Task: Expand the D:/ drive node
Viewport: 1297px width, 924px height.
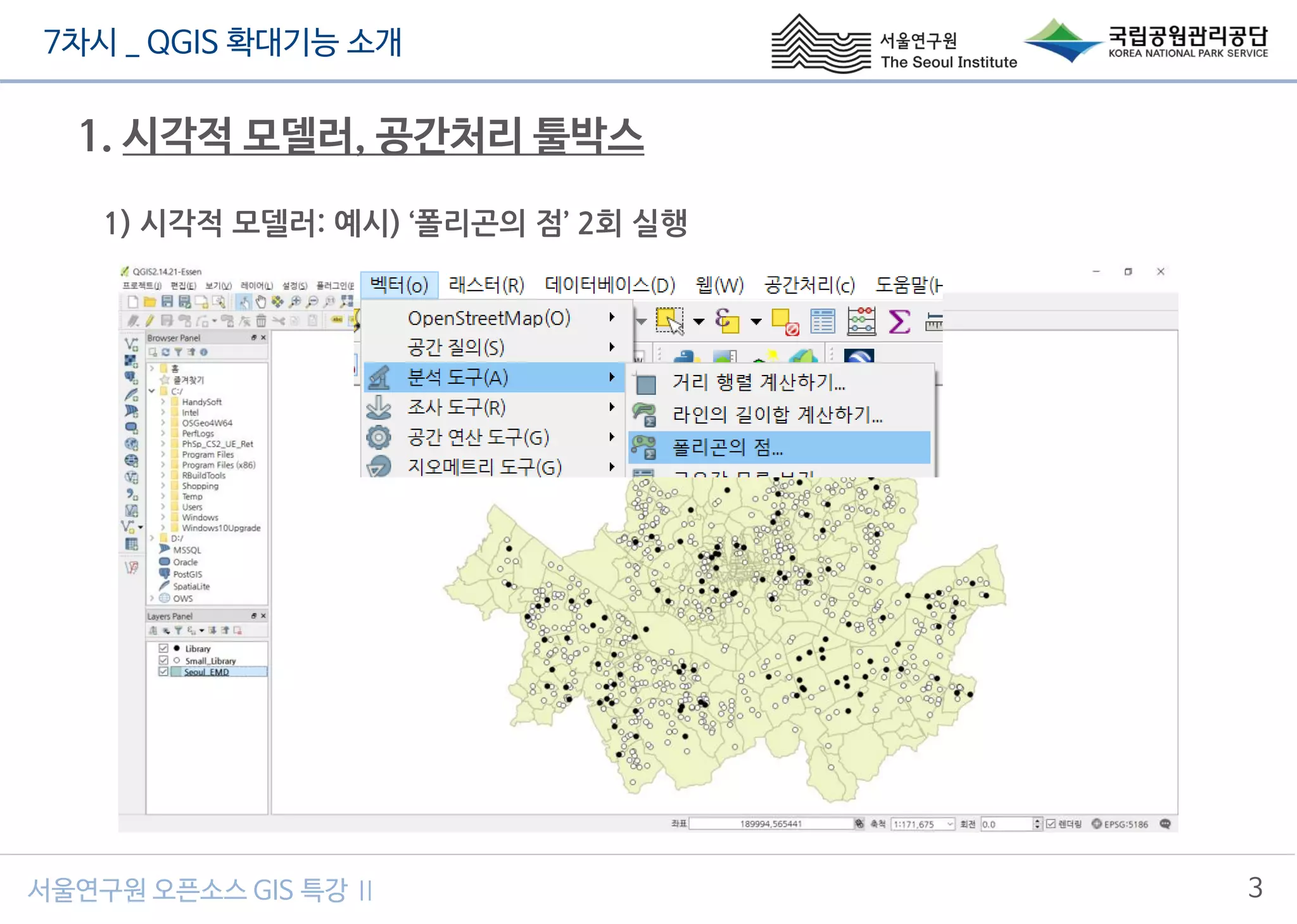Action: pyautogui.click(x=152, y=538)
